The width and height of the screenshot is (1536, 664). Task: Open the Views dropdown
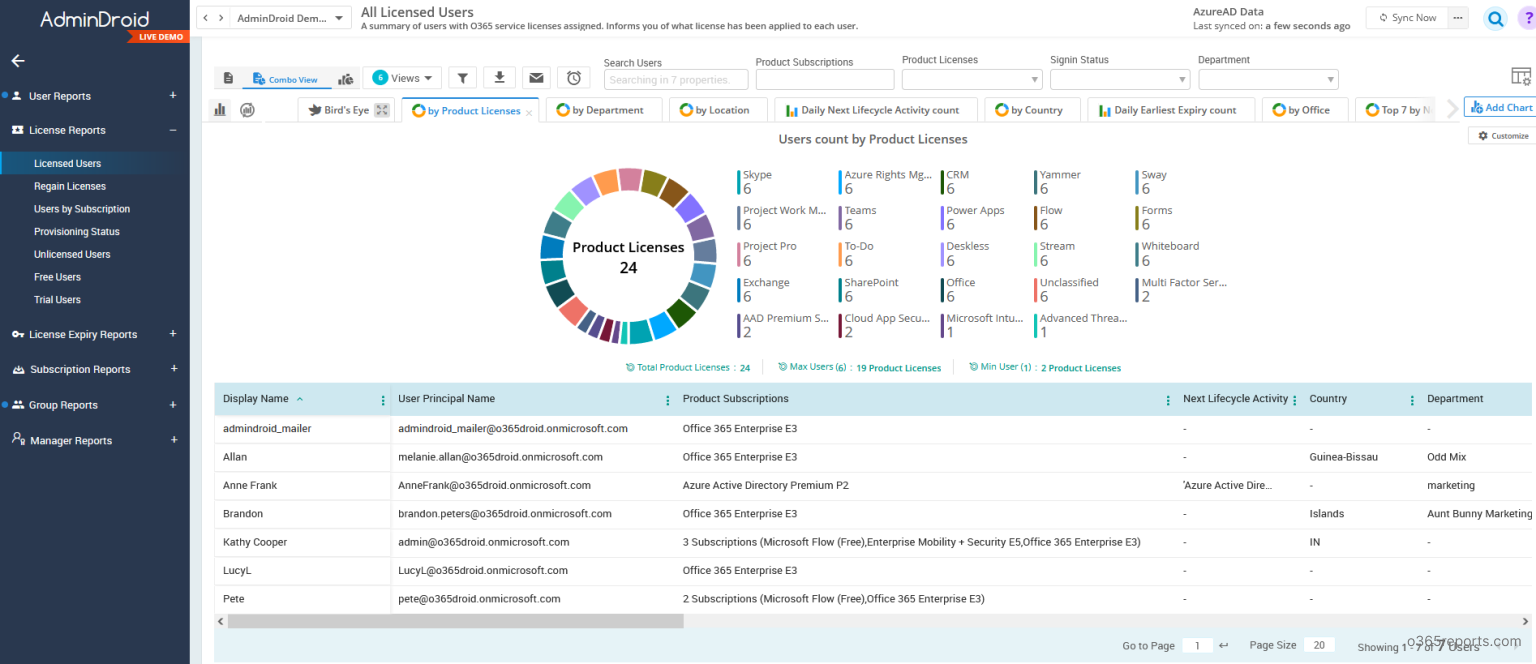coord(402,78)
